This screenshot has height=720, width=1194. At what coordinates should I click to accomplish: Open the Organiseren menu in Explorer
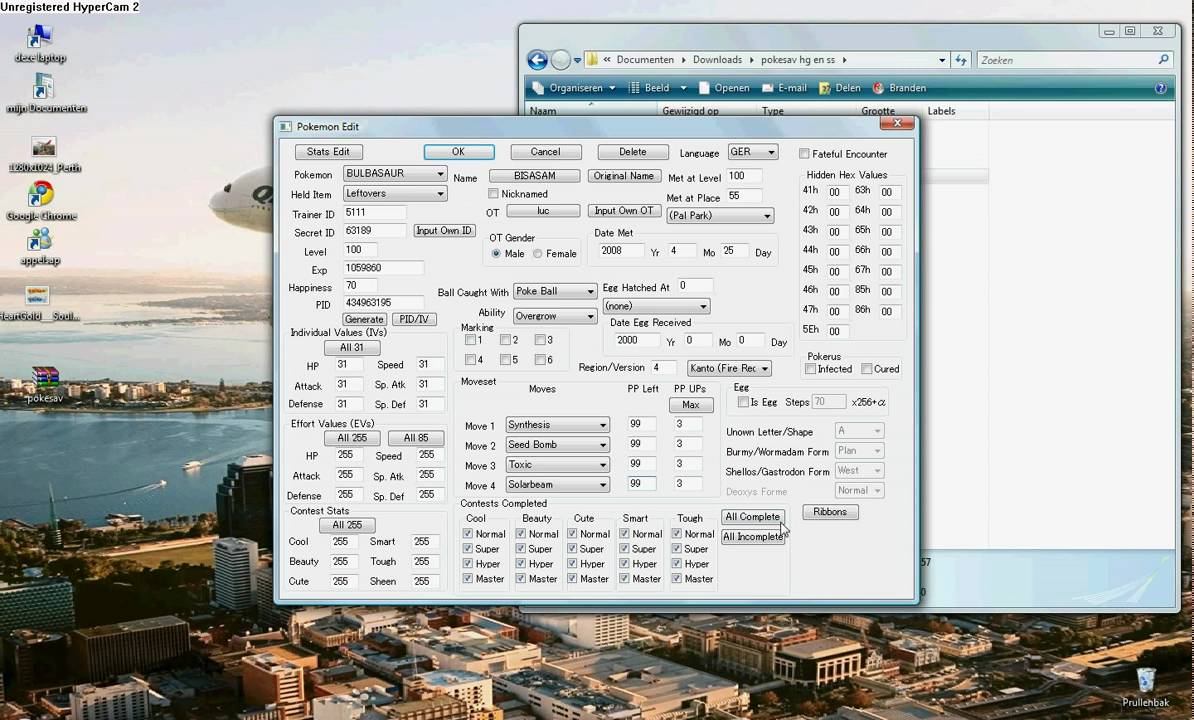(575, 88)
